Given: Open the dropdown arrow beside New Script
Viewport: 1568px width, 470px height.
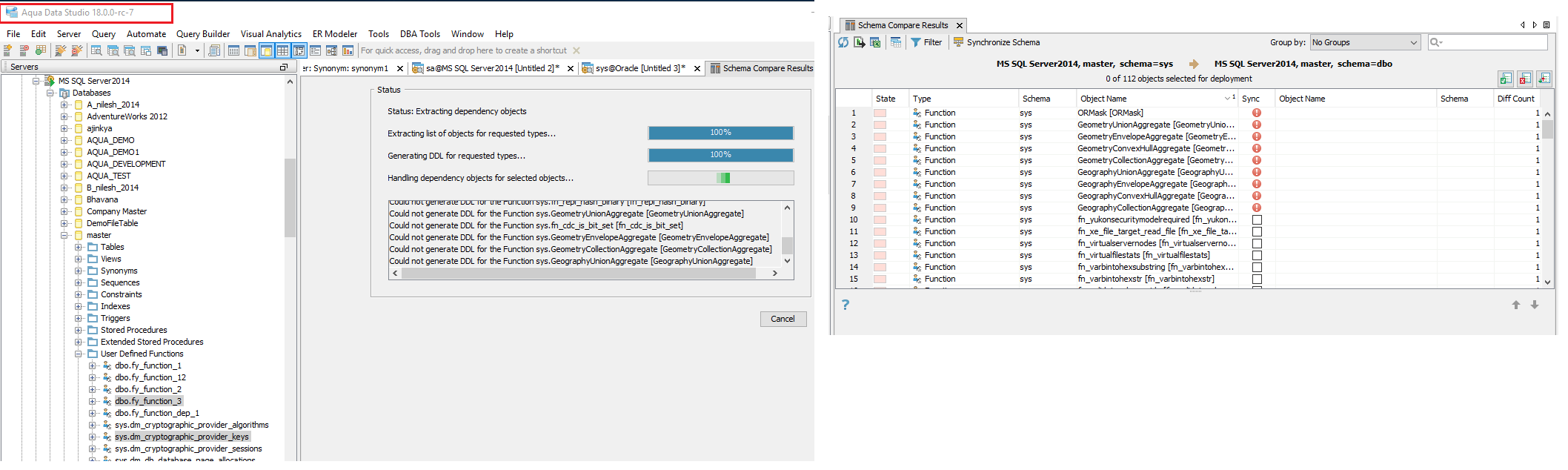Looking at the screenshot, I should point(197,50).
